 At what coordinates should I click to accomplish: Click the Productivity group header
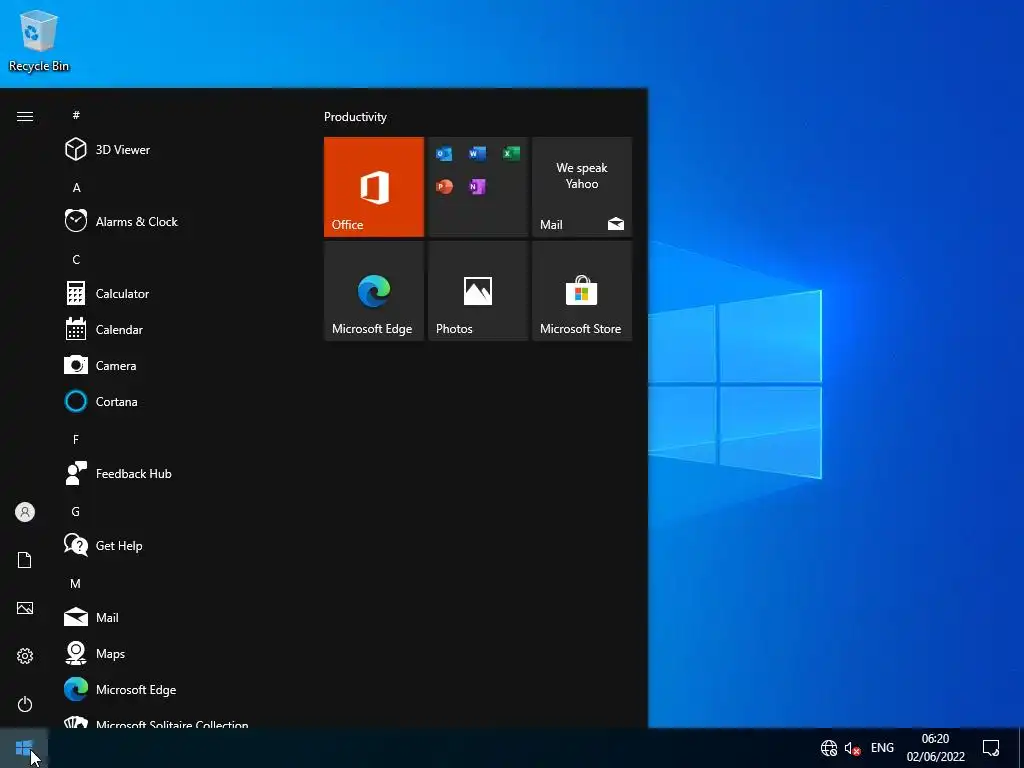(x=355, y=117)
